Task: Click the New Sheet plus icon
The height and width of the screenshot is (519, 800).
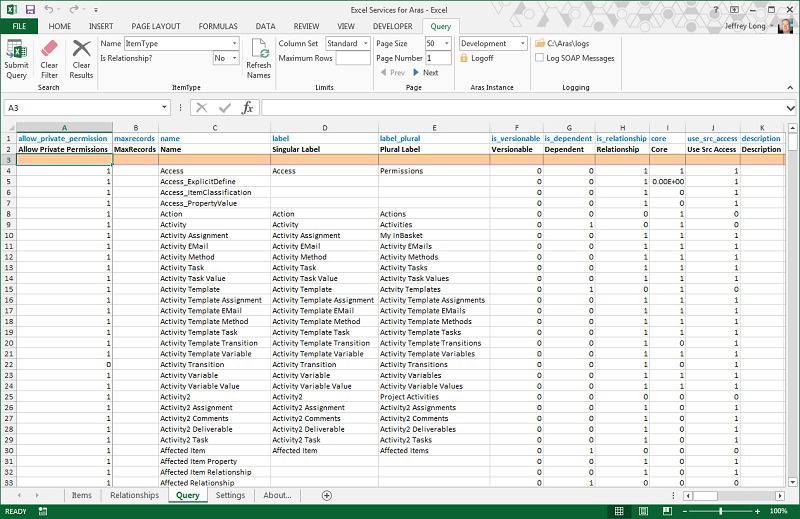Action: [x=327, y=495]
